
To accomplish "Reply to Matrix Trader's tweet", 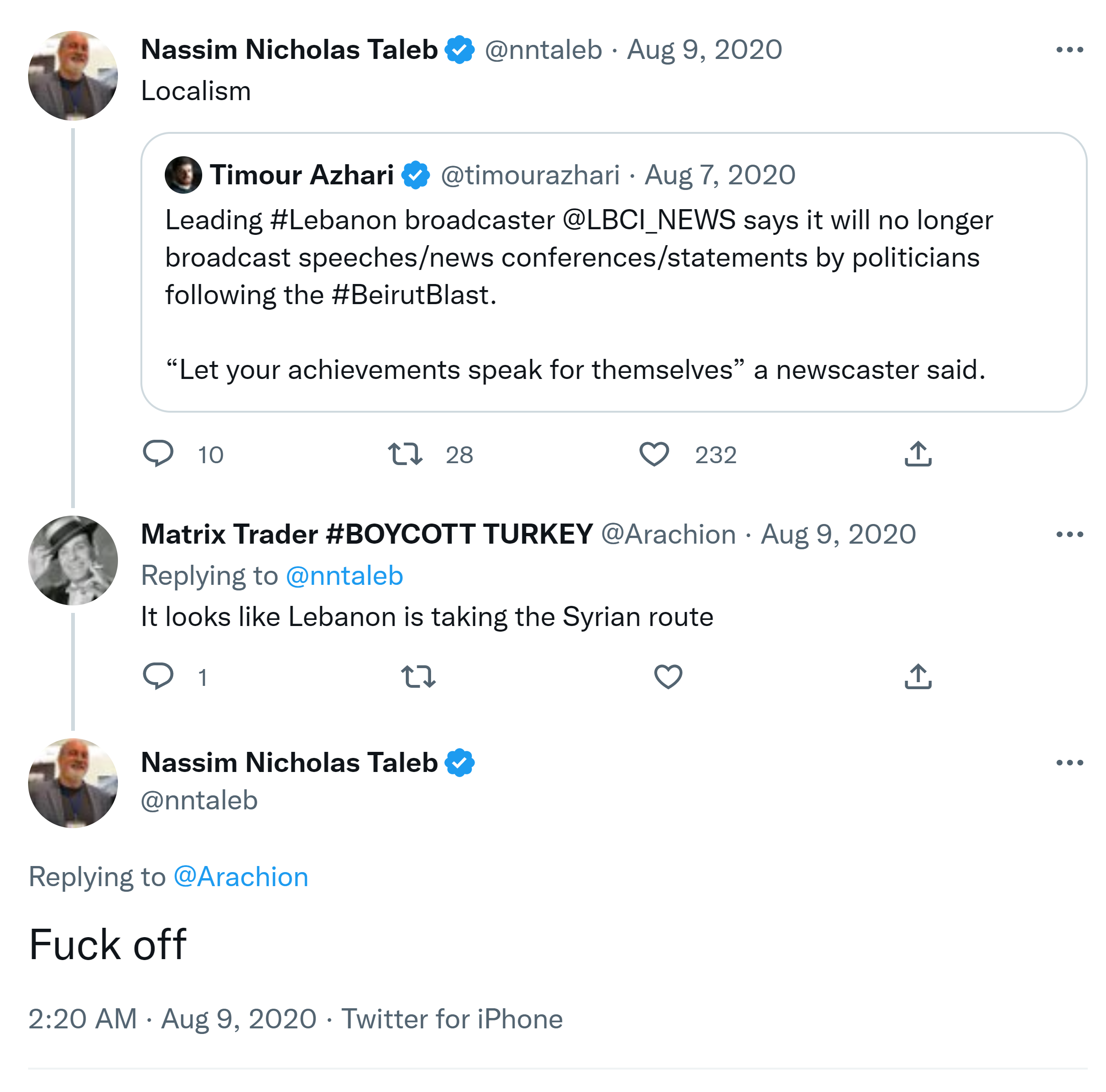I will pos(157,677).
